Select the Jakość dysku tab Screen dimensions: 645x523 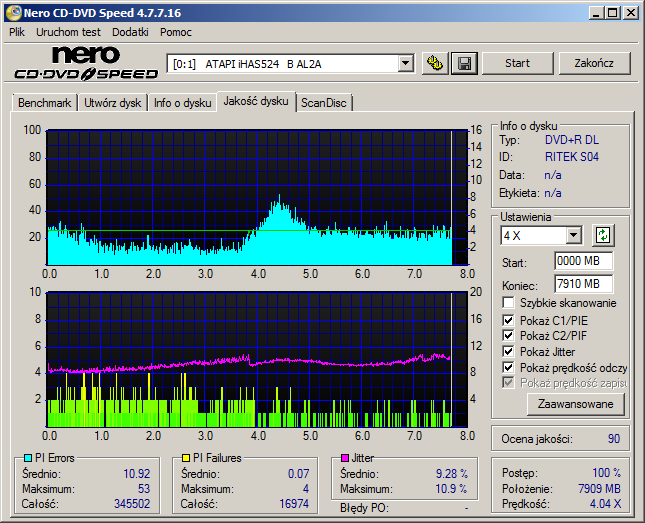click(256, 101)
